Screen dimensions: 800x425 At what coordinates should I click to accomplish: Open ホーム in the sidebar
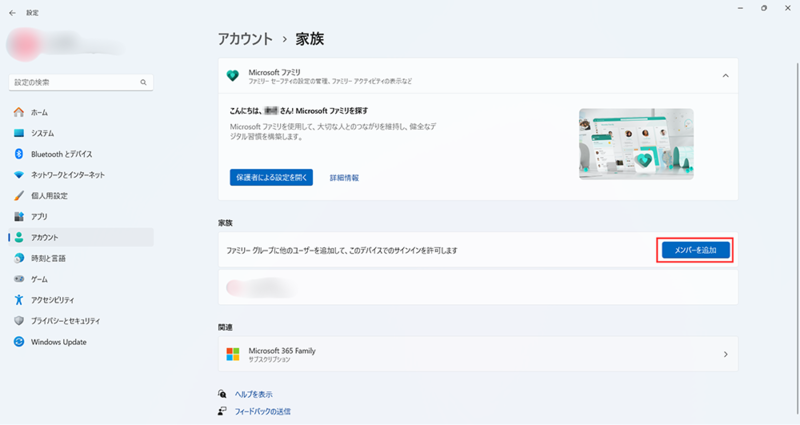[x=81, y=112]
